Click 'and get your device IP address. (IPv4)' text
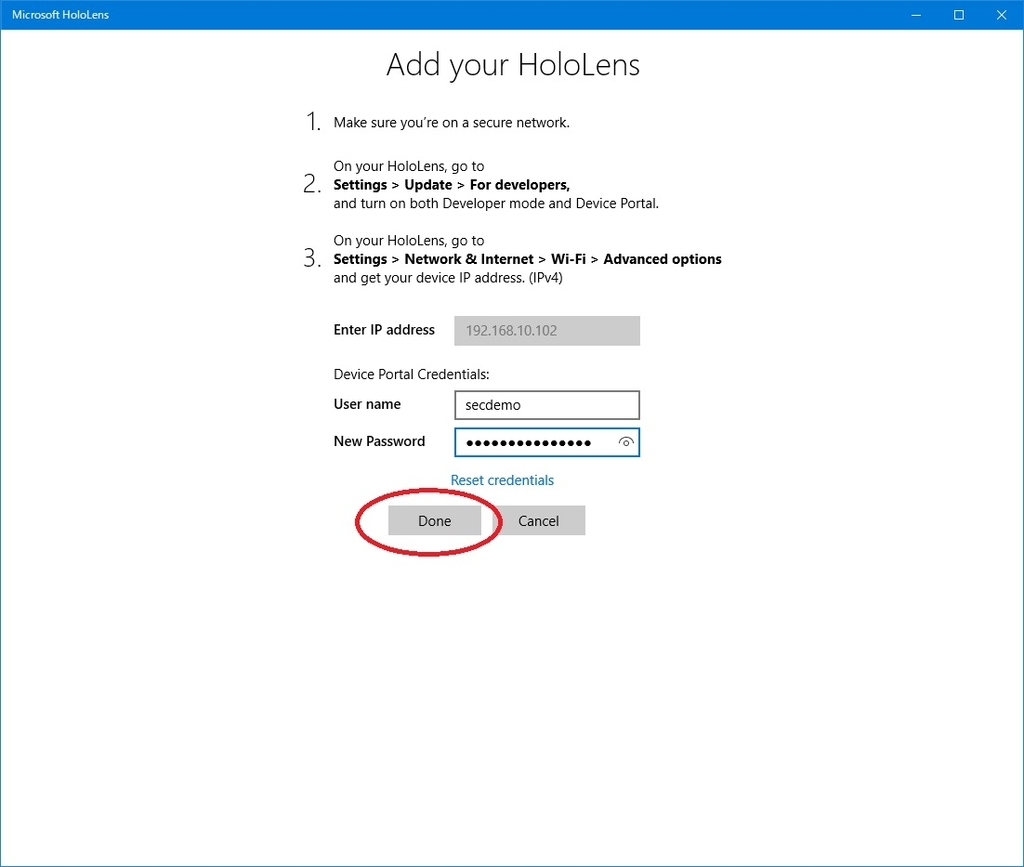The image size is (1024, 867). pos(448,278)
